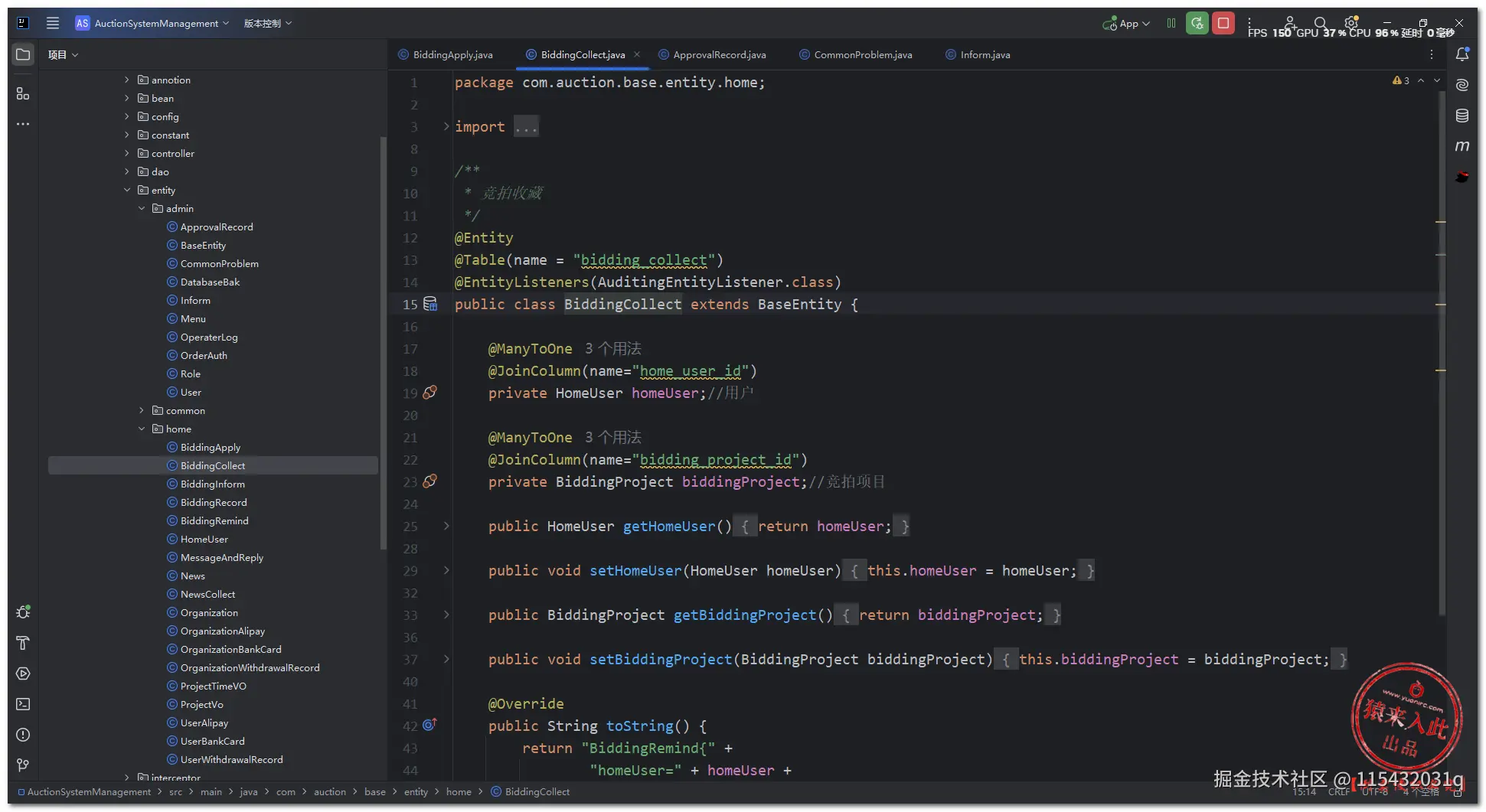Open the Terminal tool window
The width and height of the screenshot is (1486, 812).
click(23, 704)
